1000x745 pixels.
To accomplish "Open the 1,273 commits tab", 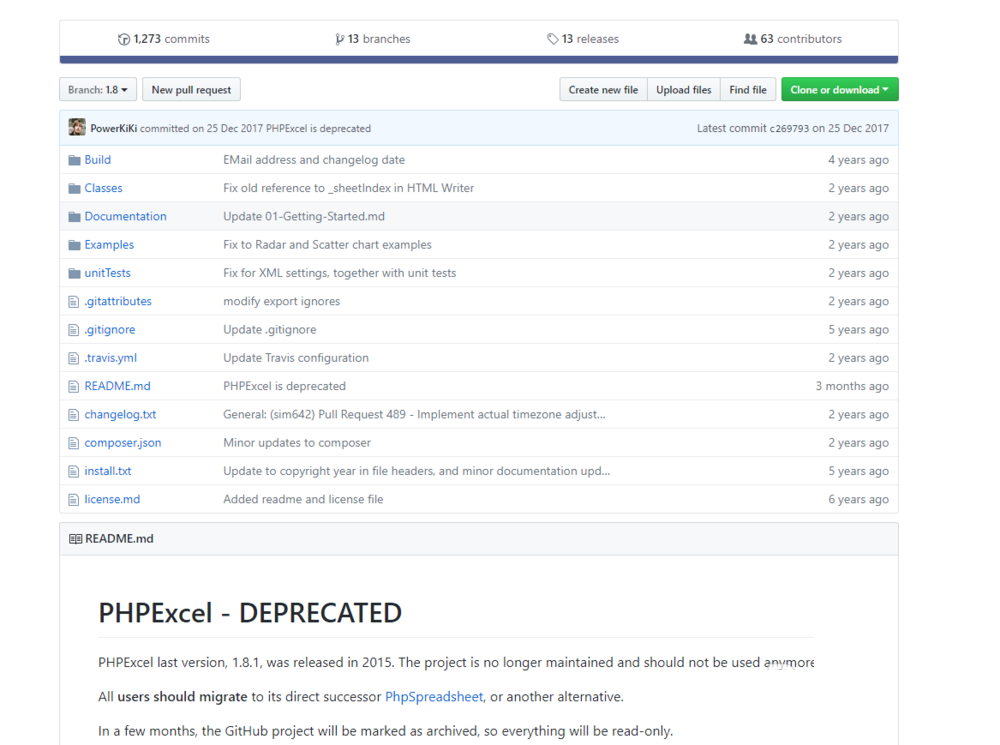I will coord(165,39).
